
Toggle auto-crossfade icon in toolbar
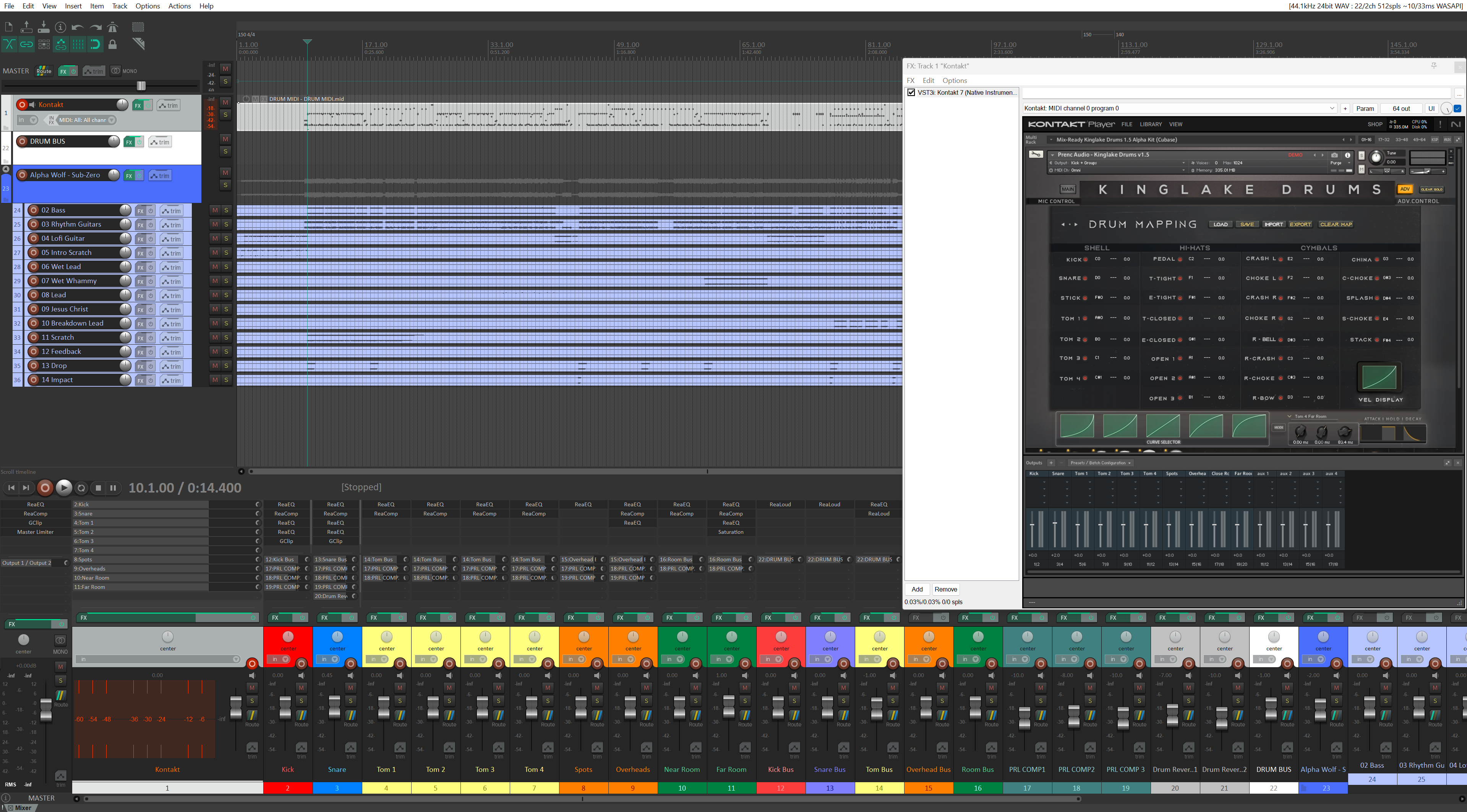click(x=8, y=44)
